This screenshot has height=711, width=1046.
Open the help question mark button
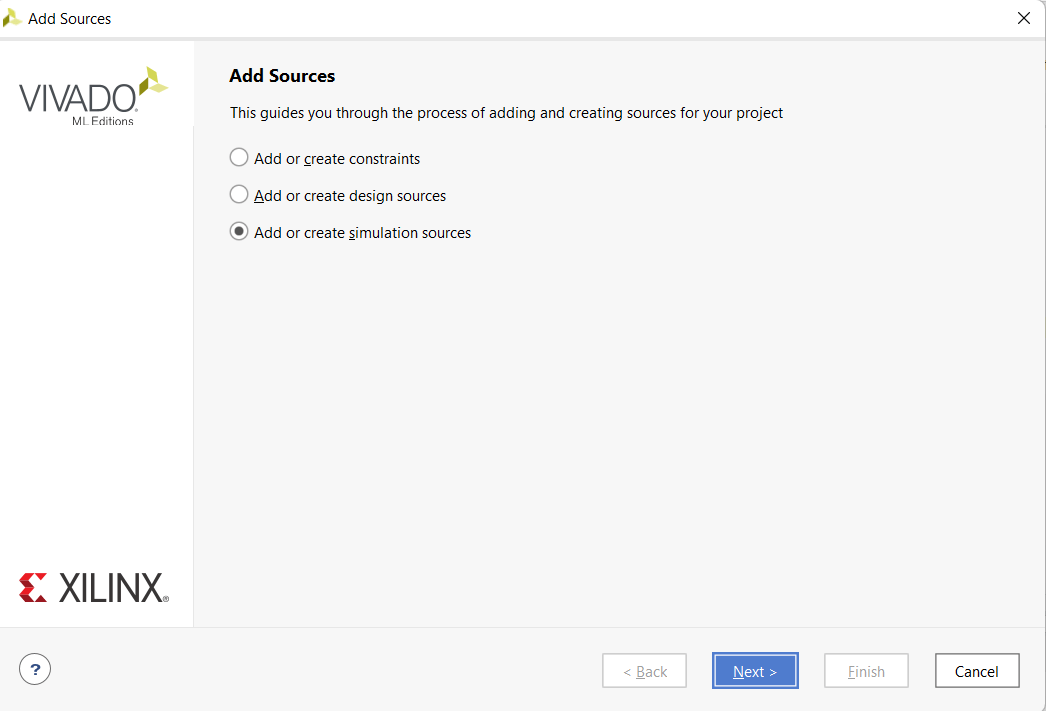coord(35,669)
